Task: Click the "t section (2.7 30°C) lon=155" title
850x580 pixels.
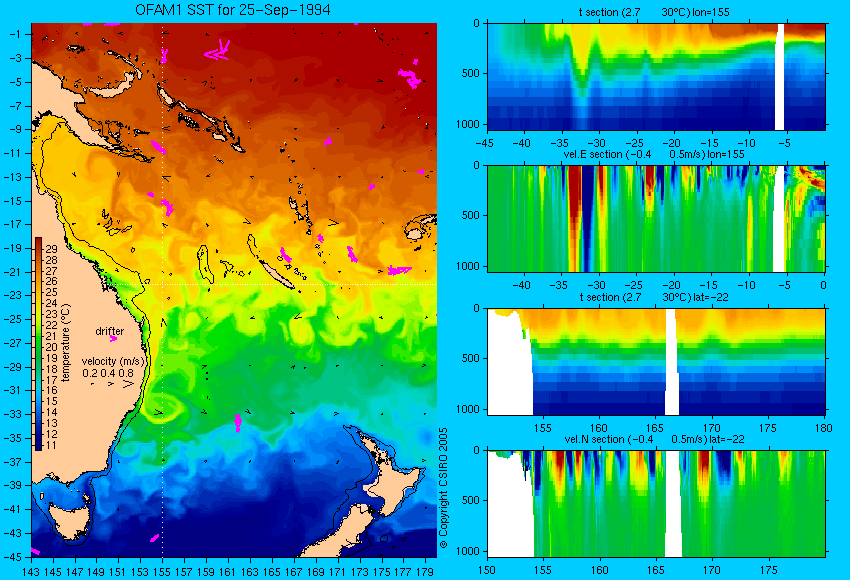Action: 654,12
